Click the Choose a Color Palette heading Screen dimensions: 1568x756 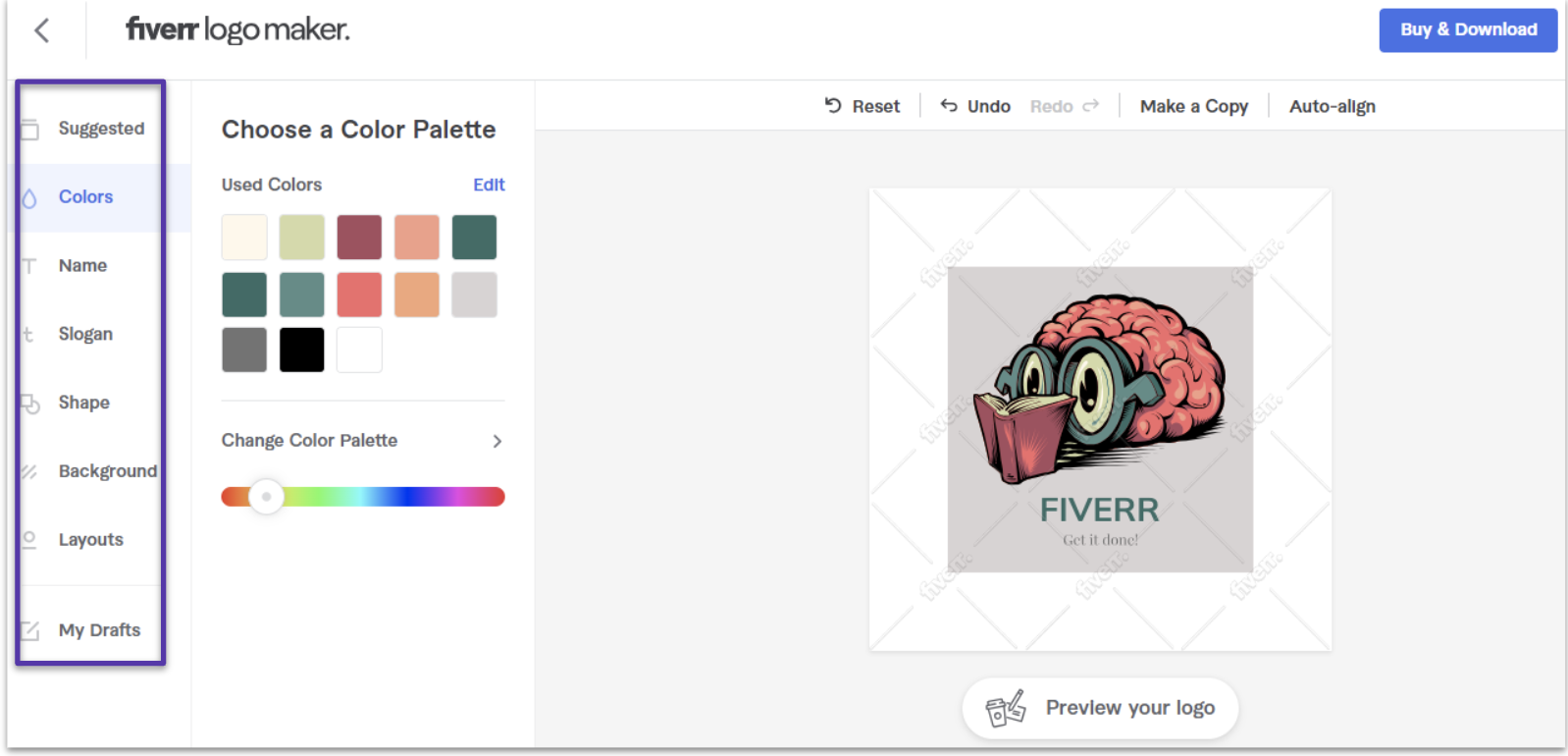pos(358,130)
